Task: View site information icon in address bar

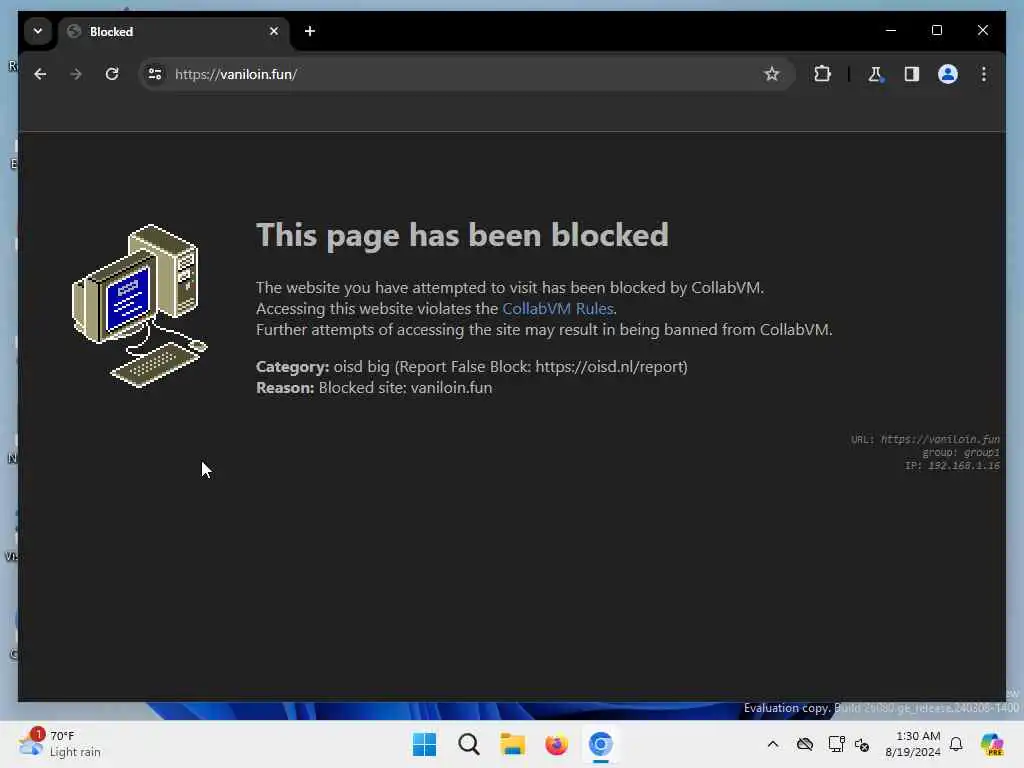Action: click(x=155, y=74)
